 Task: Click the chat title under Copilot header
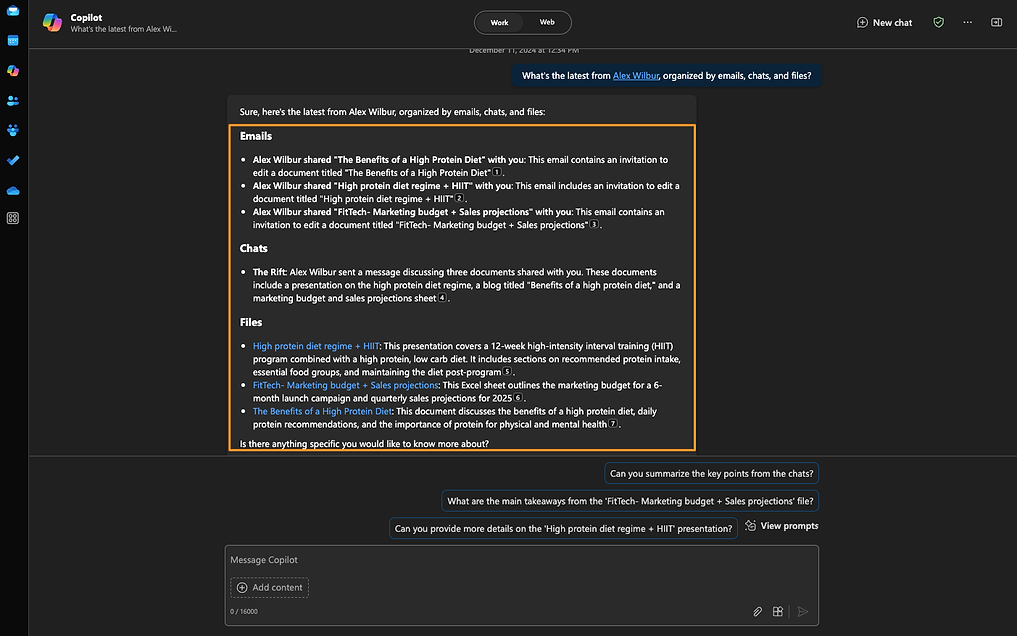(123, 29)
